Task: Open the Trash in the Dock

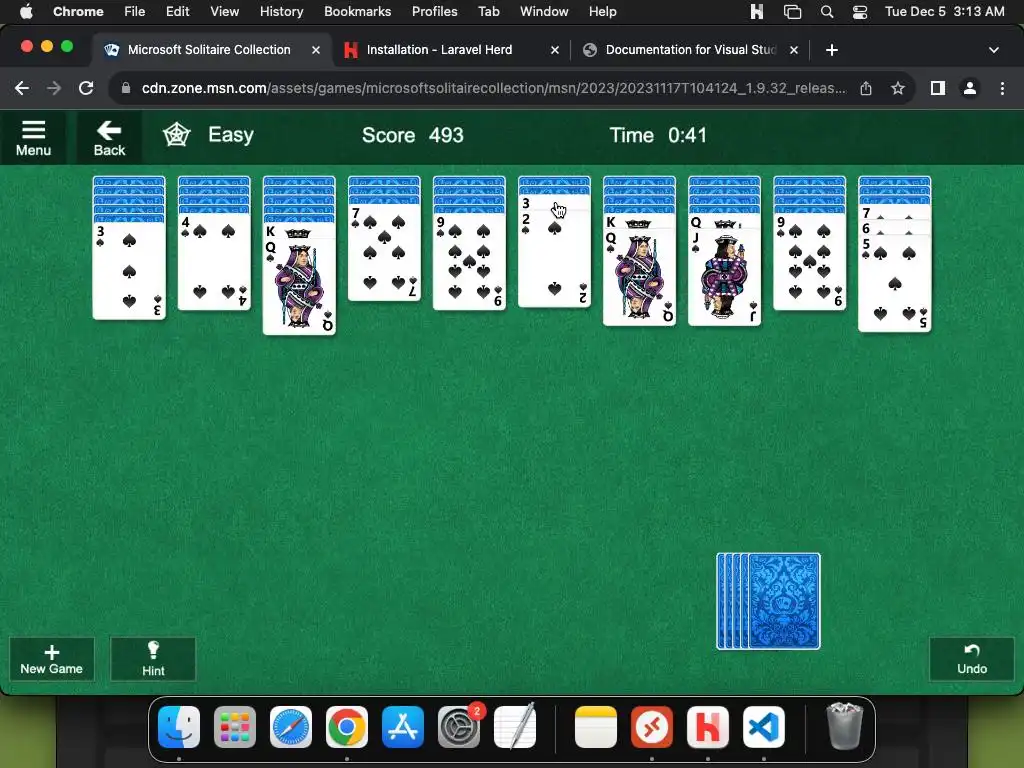Action: point(844,727)
